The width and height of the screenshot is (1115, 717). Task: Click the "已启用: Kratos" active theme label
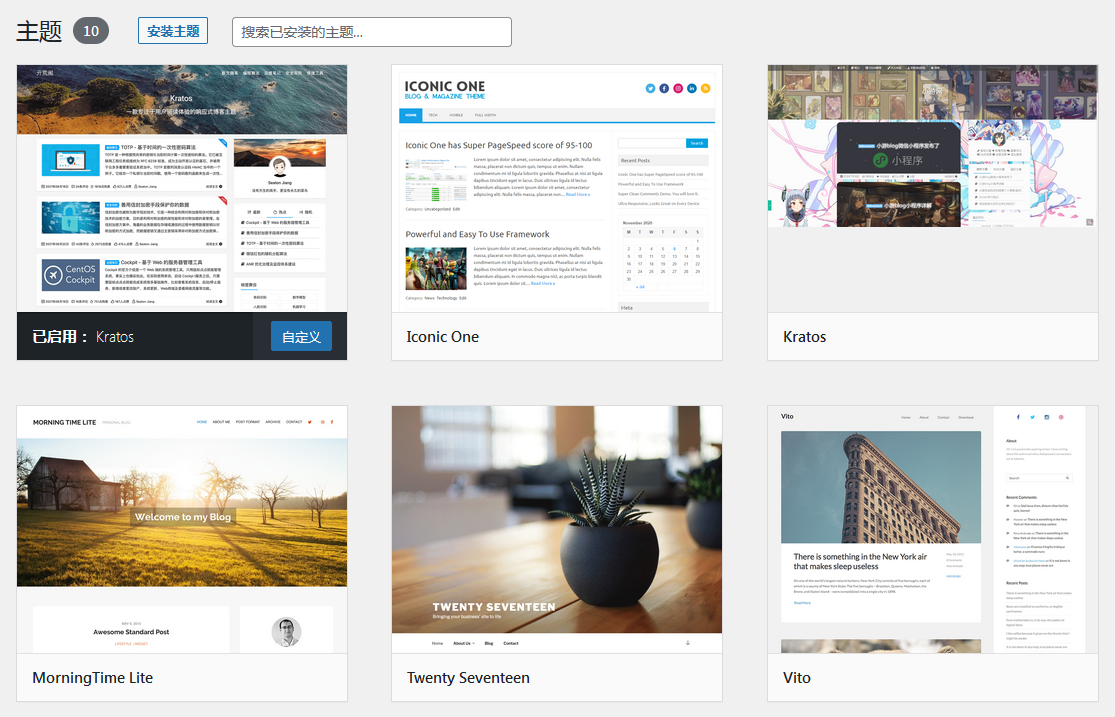point(82,337)
